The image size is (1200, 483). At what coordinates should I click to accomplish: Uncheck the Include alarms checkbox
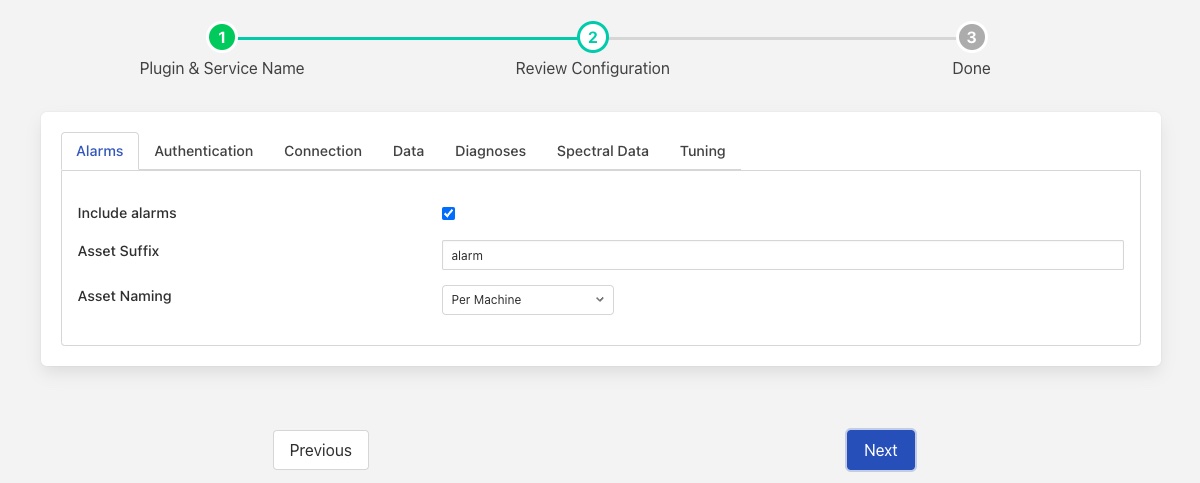449,213
